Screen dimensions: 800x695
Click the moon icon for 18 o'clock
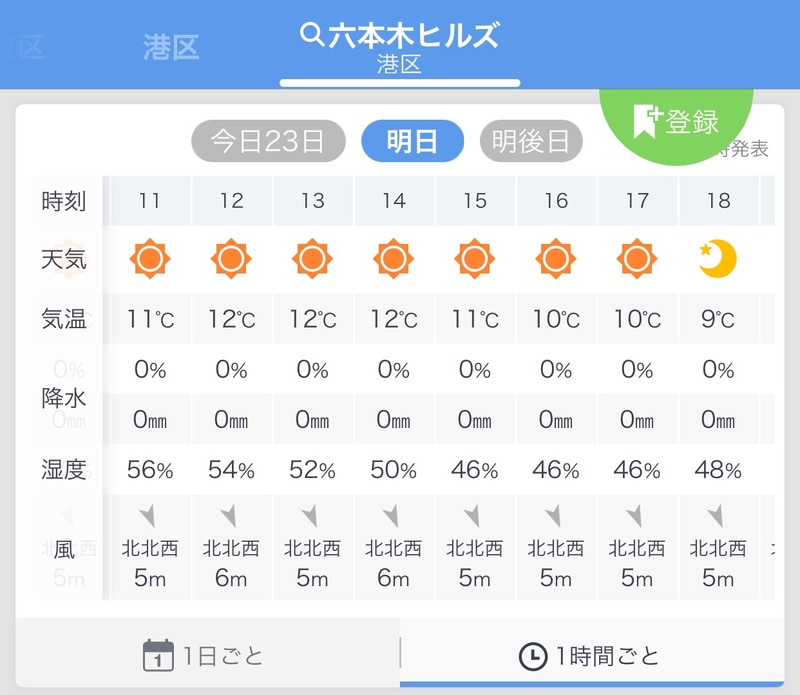pyautogui.click(x=718, y=260)
